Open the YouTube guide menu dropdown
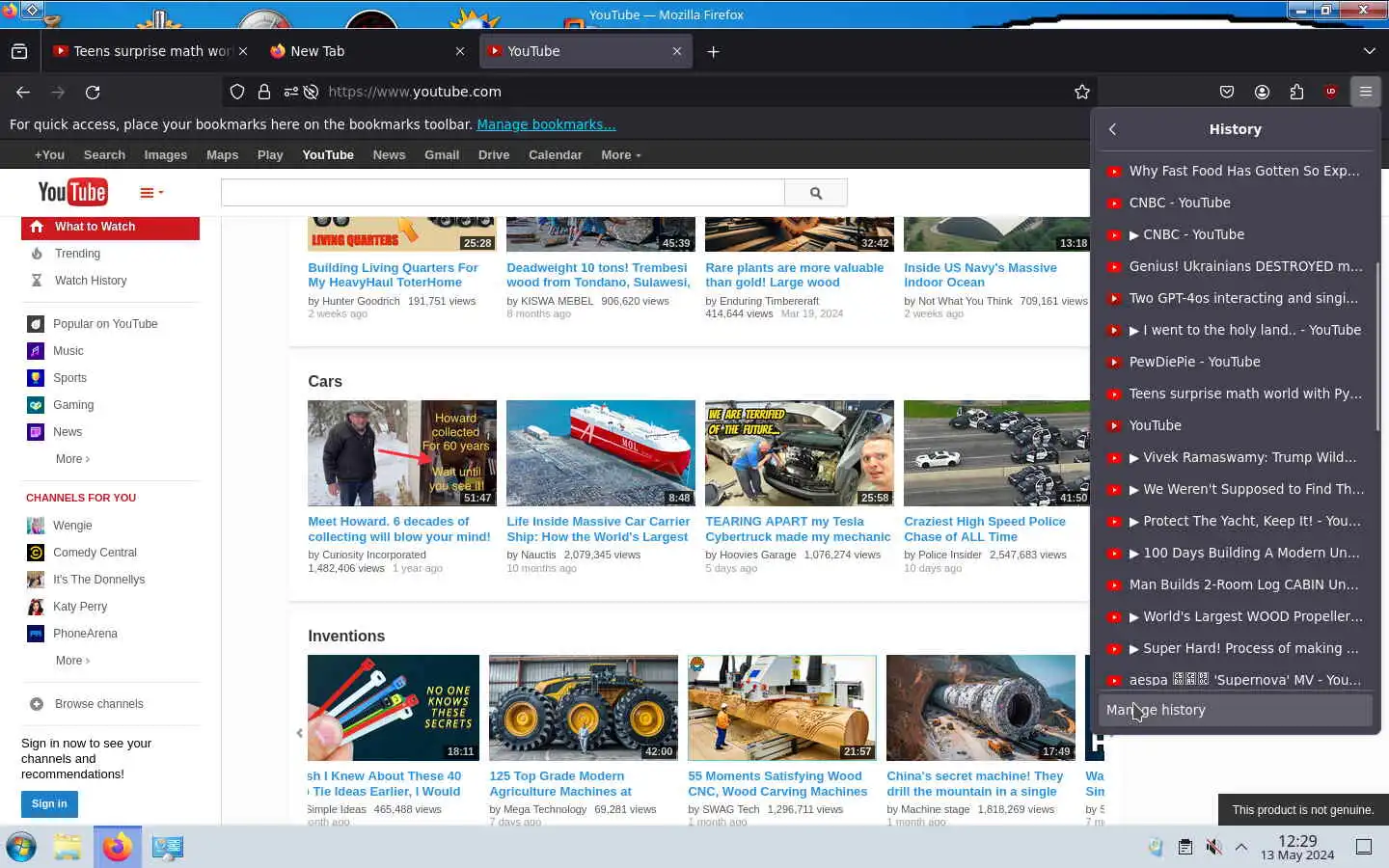This screenshot has height=868, width=1389. [x=151, y=193]
